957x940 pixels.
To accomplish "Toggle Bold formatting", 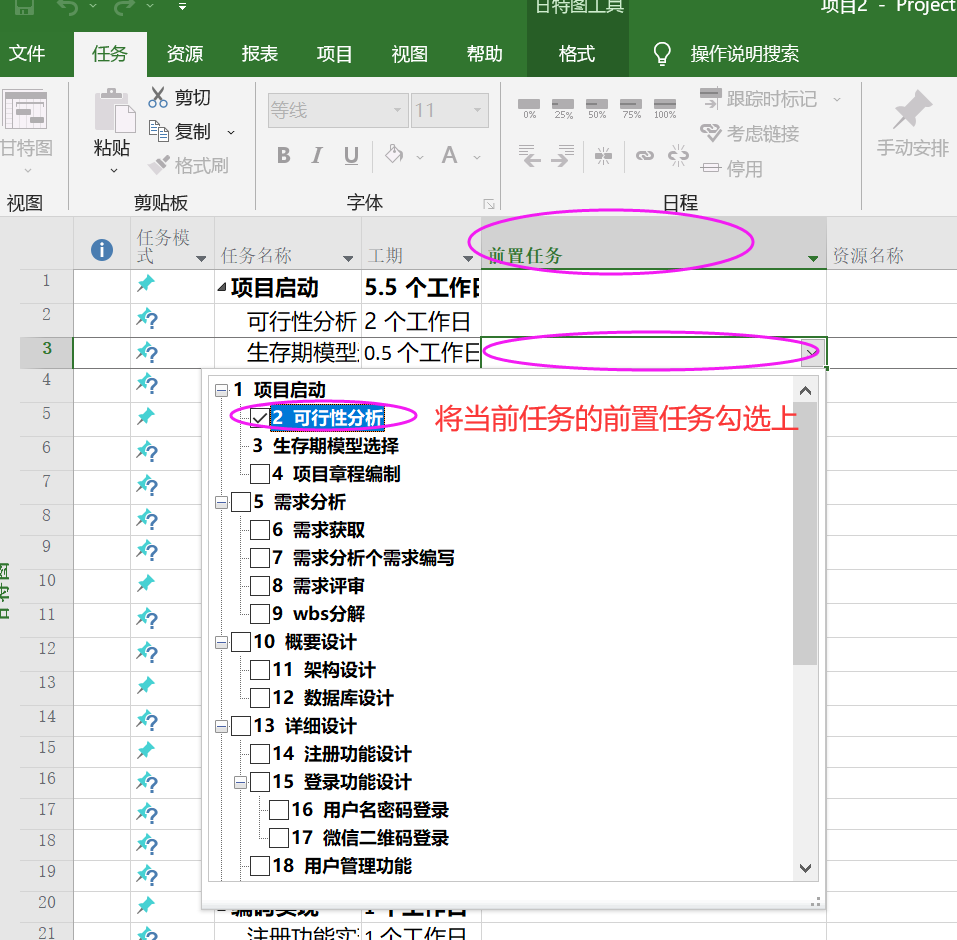I will 284,156.
